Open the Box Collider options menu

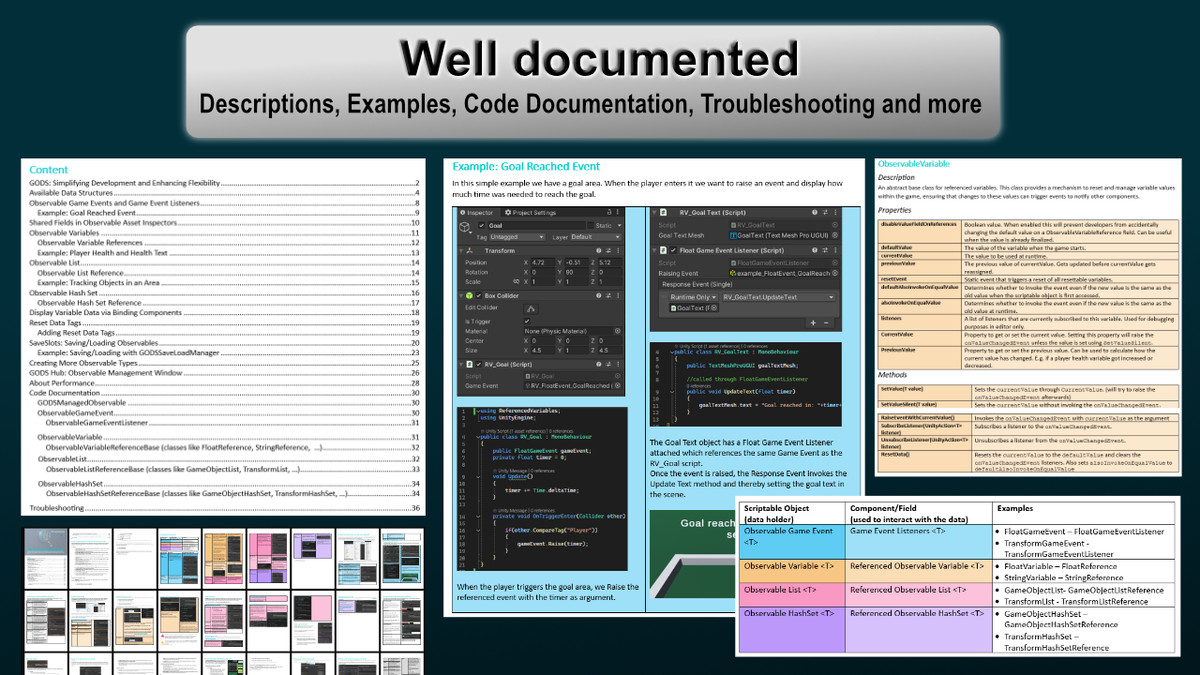pos(618,296)
